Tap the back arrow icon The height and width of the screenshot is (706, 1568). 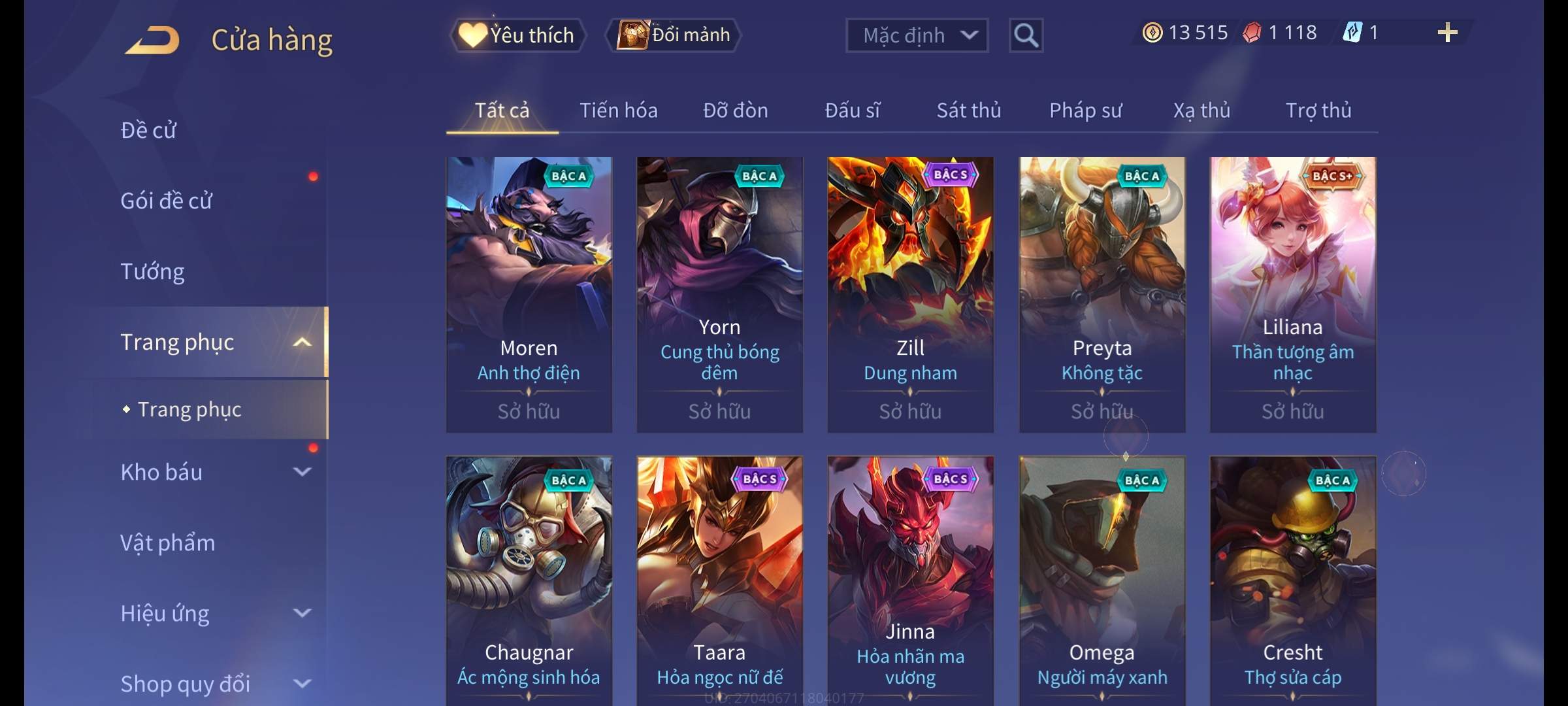point(153,40)
